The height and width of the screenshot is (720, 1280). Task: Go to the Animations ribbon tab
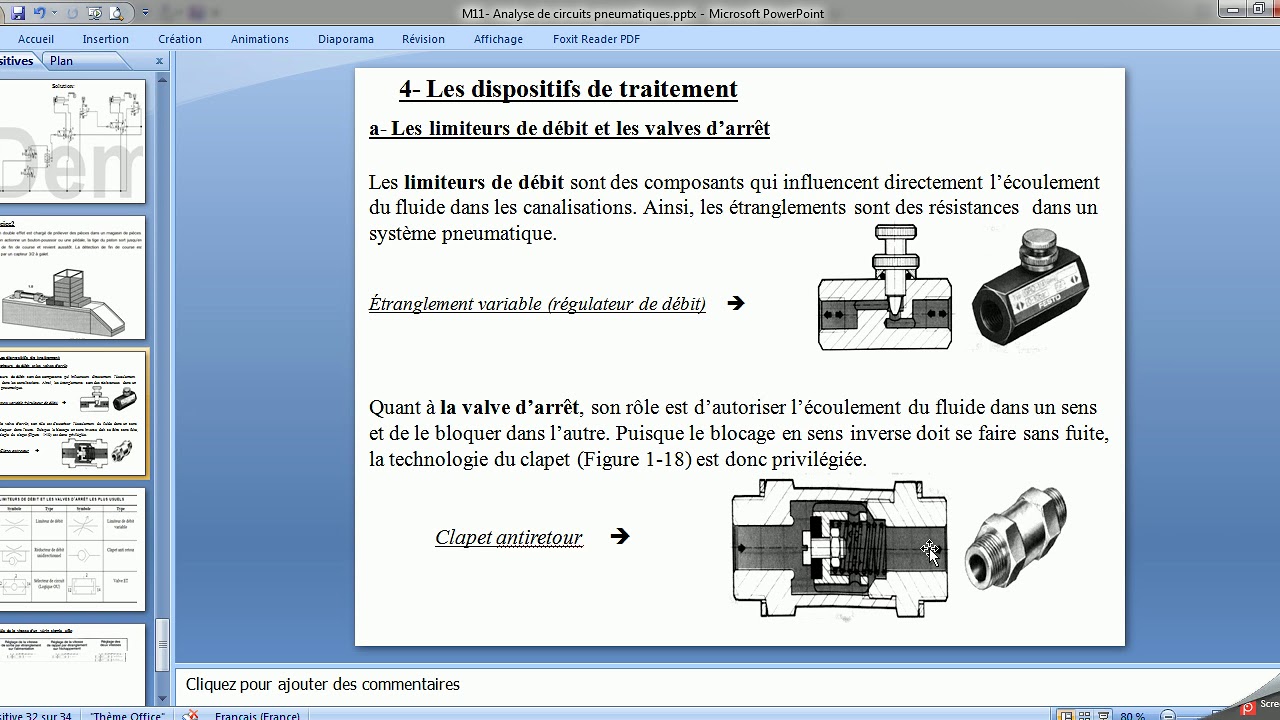[260, 39]
